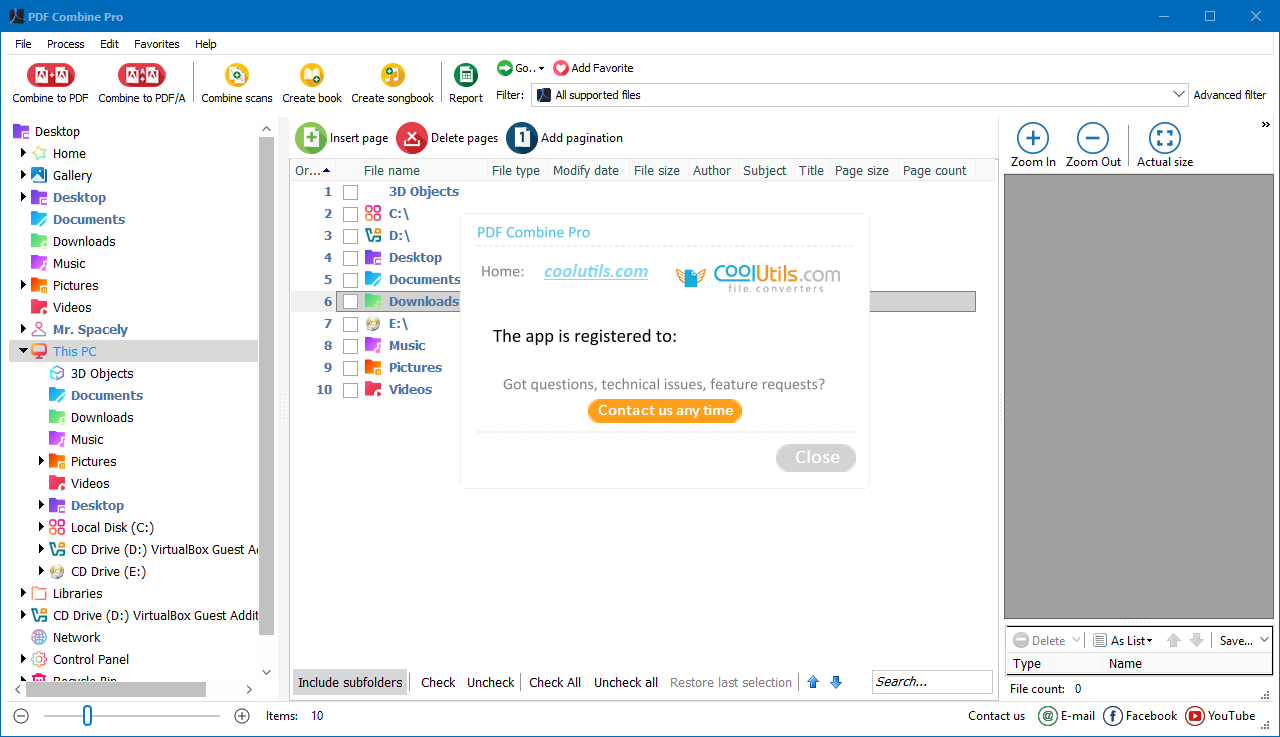This screenshot has height=737, width=1280.
Task: Select Gallery in the folder tree
Action: [72, 175]
